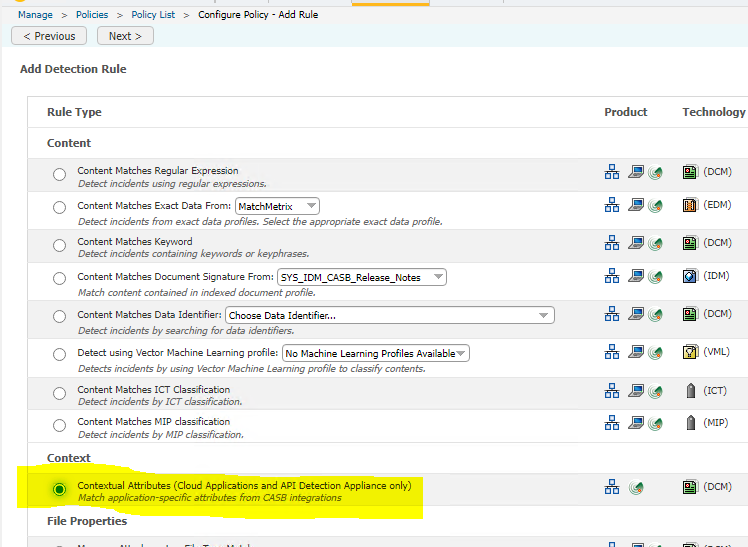Open the No Machine Learning Profiles Available dropdown
This screenshot has height=547, width=748.
coord(375,353)
